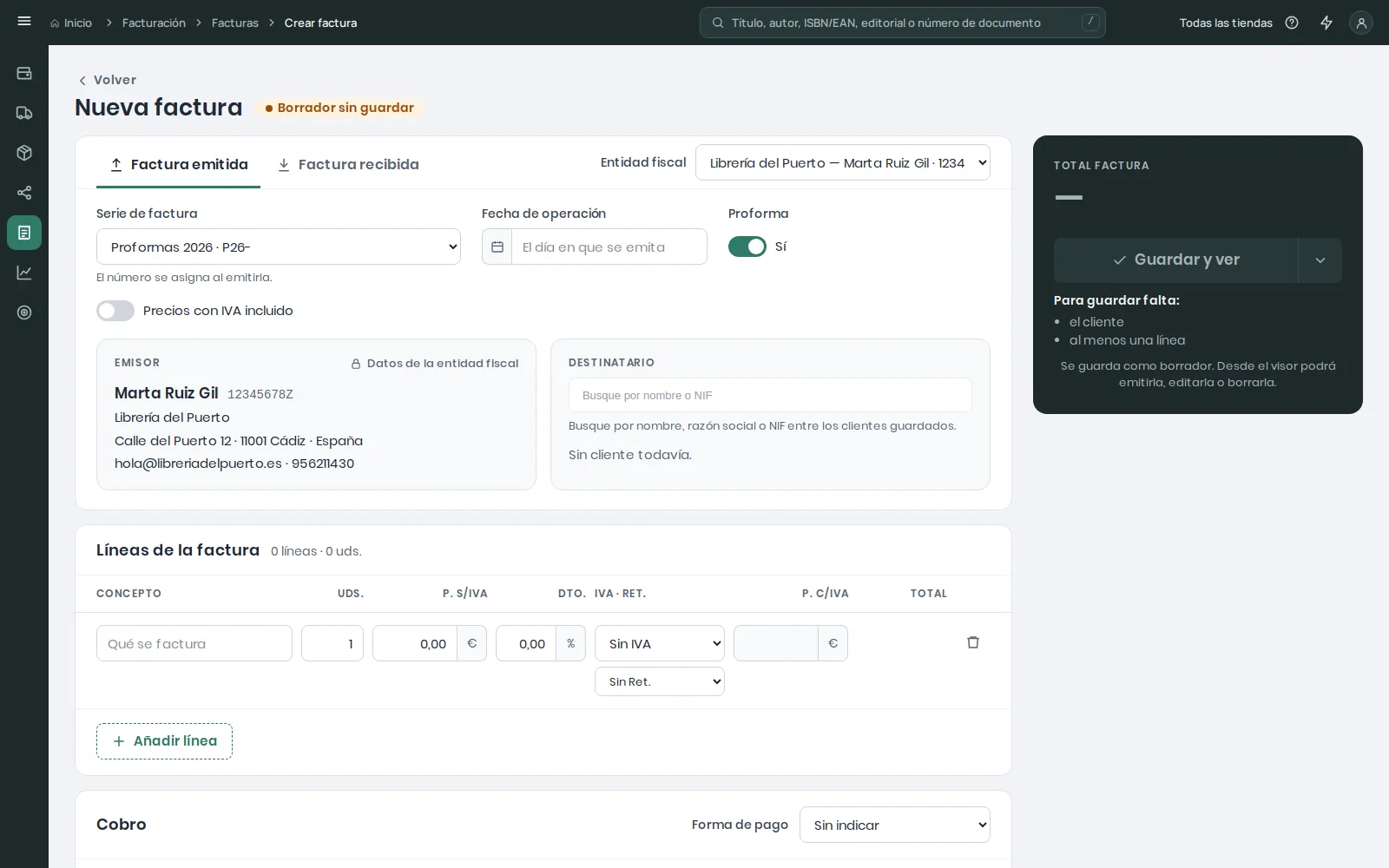Expand Guardar y ver options chevron
The width and height of the screenshot is (1389, 868).
(1320, 260)
